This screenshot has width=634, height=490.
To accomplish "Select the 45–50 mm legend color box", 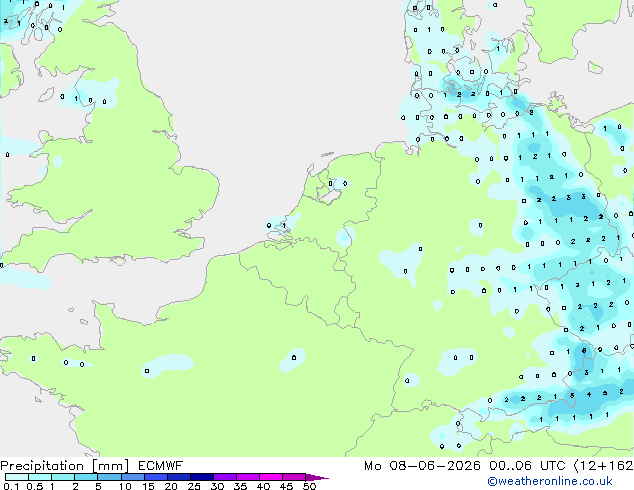I will [294, 477].
